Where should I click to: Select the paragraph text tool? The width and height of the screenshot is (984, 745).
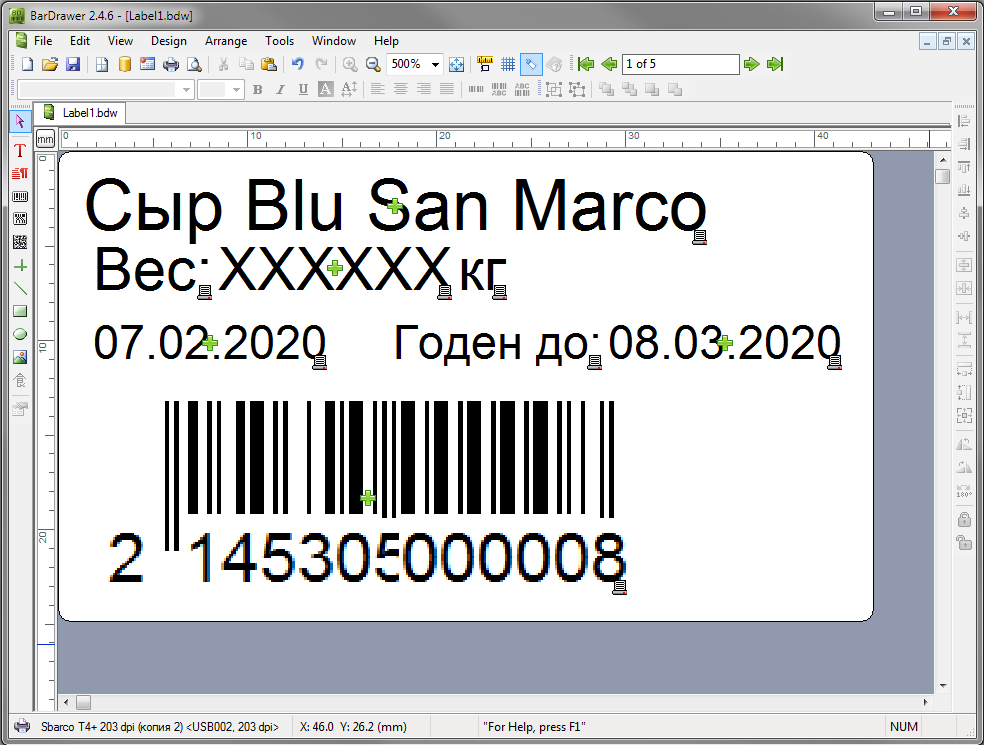[x=20, y=174]
